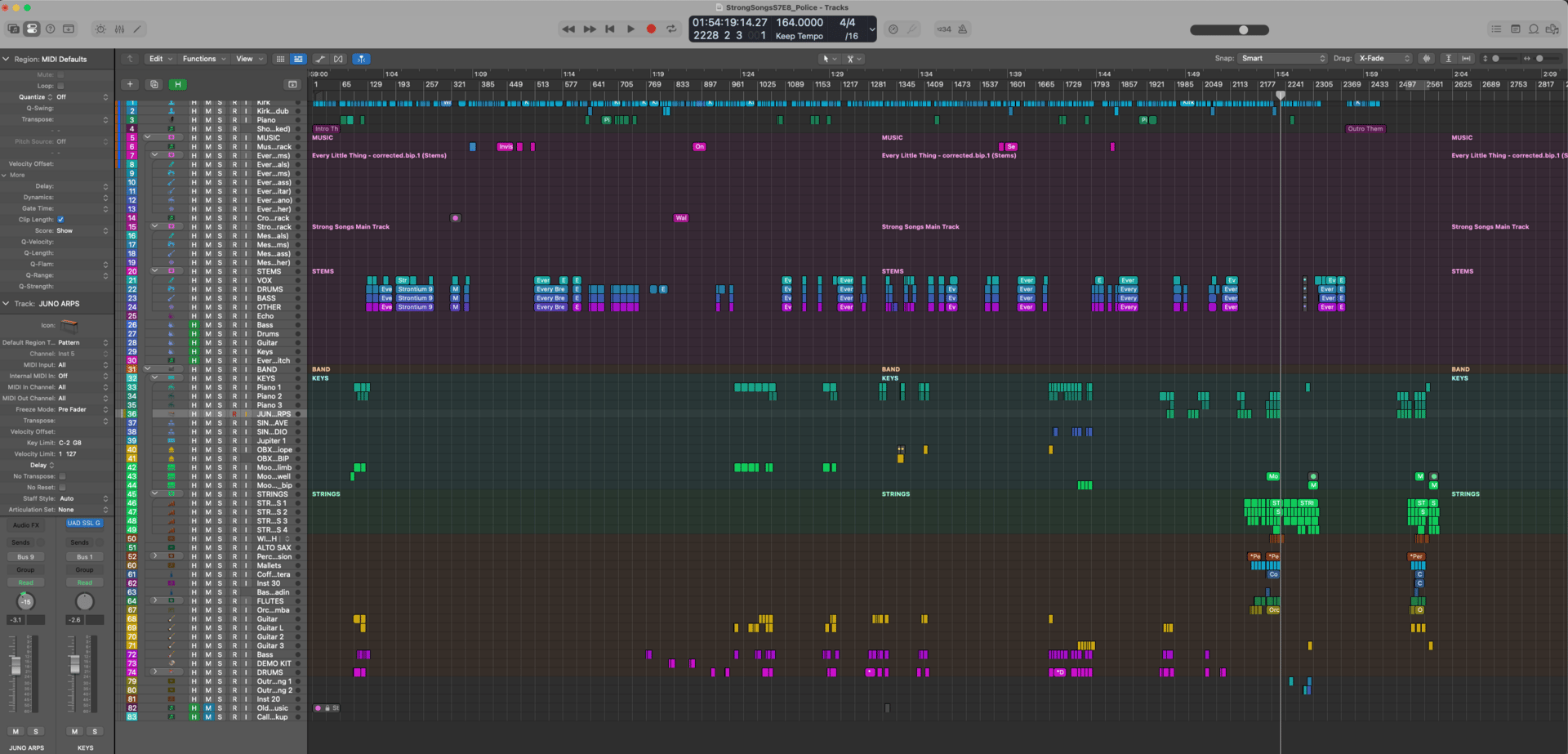Enable the region Loop checkbox
The width and height of the screenshot is (1568, 754).
click(x=60, y=86)
